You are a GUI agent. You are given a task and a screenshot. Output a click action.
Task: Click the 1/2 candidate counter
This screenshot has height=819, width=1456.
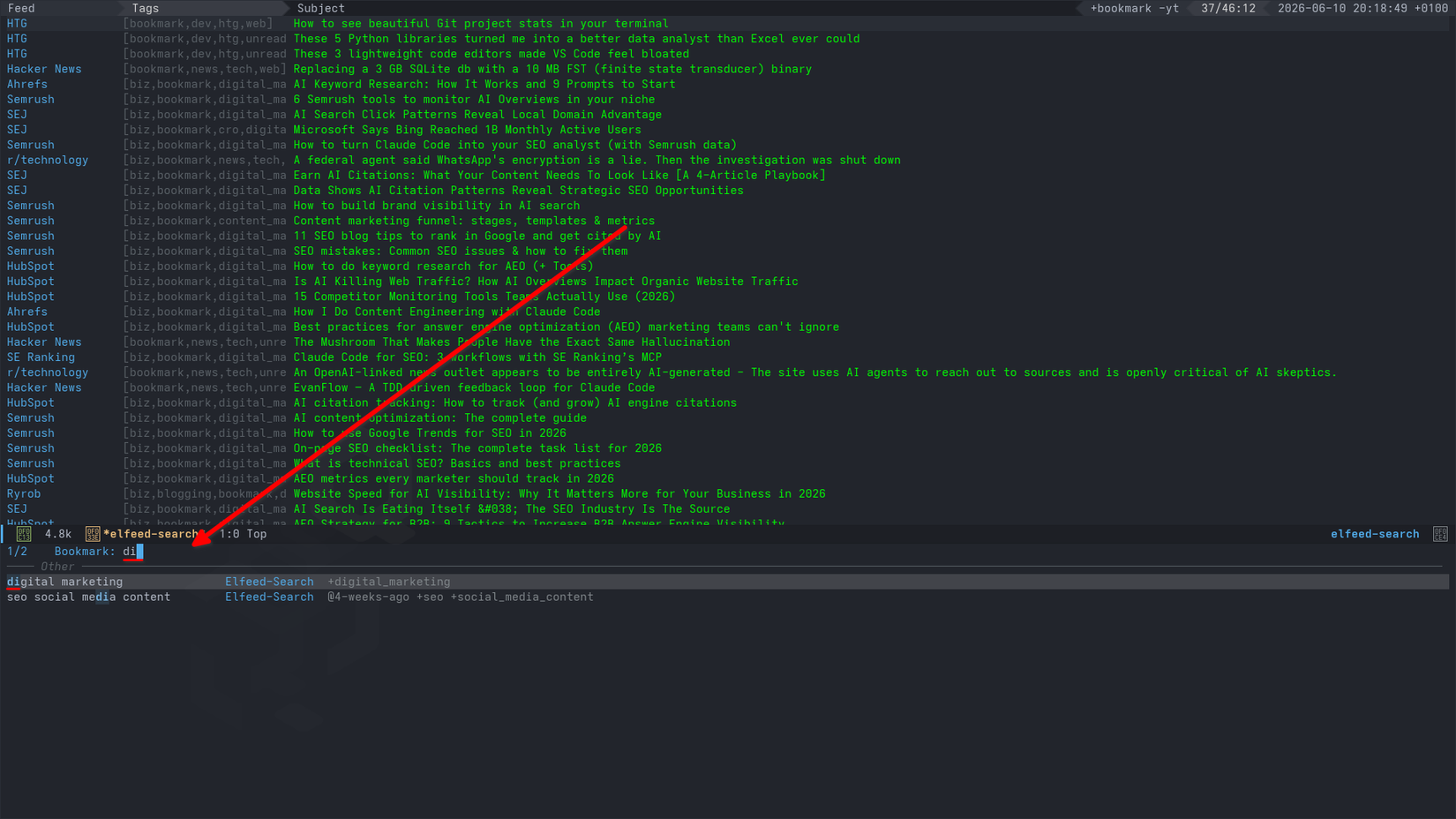tap(17, 552)
